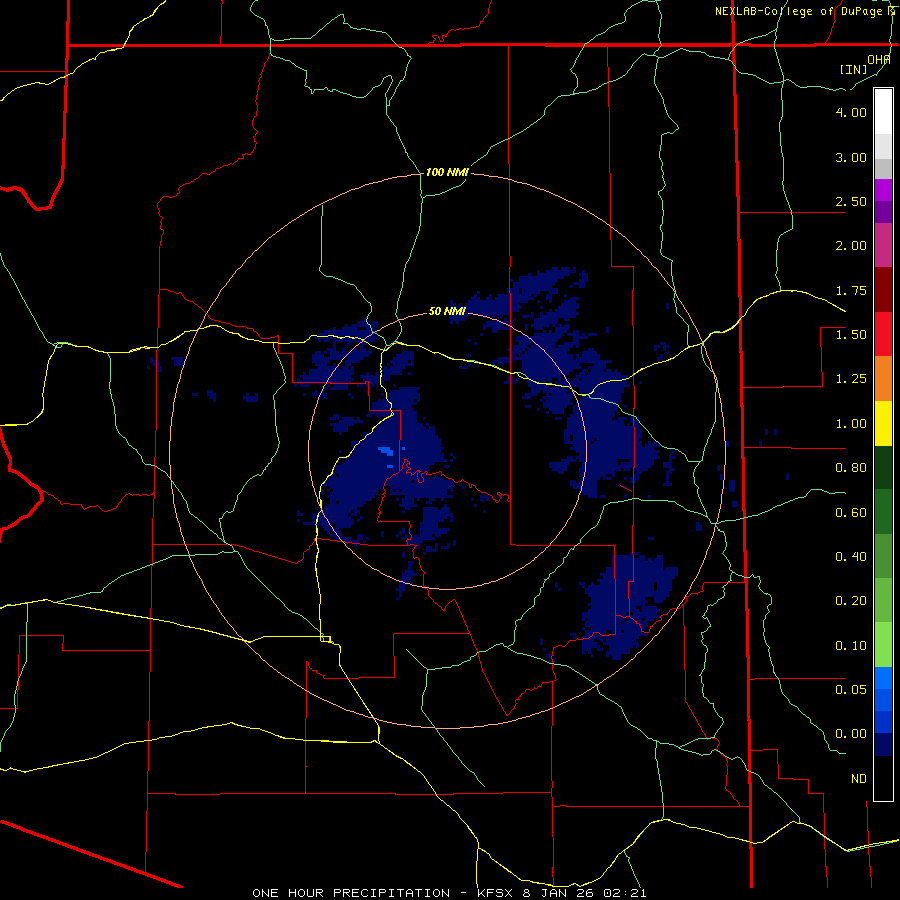Pick the orange swatch beside 1.25
This screenshot has width=900, height=900.
[883, 379]
